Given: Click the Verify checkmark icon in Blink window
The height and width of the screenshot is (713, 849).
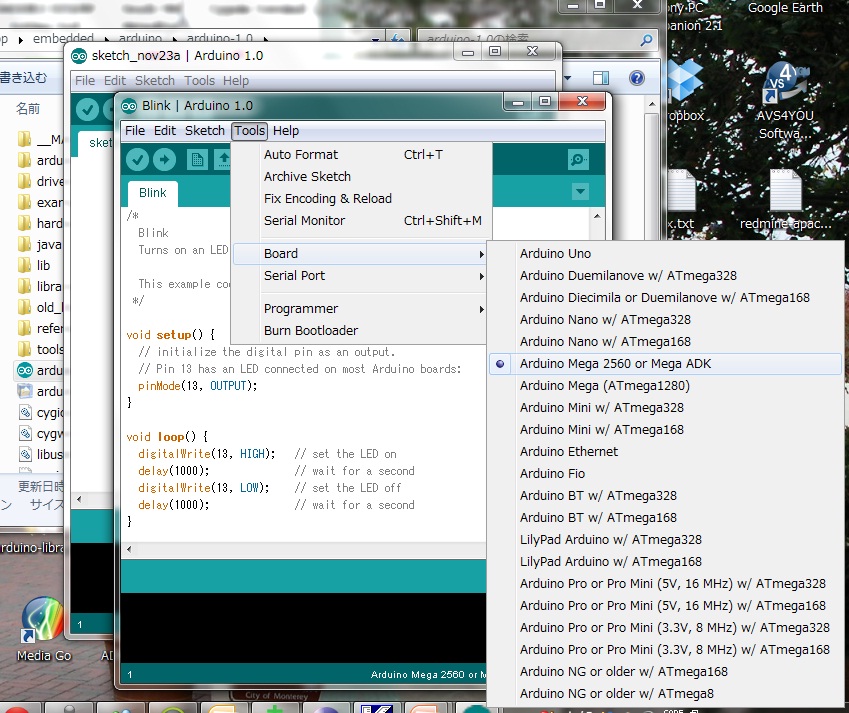Looking at the screenshot, I should (x=138, y=160).
